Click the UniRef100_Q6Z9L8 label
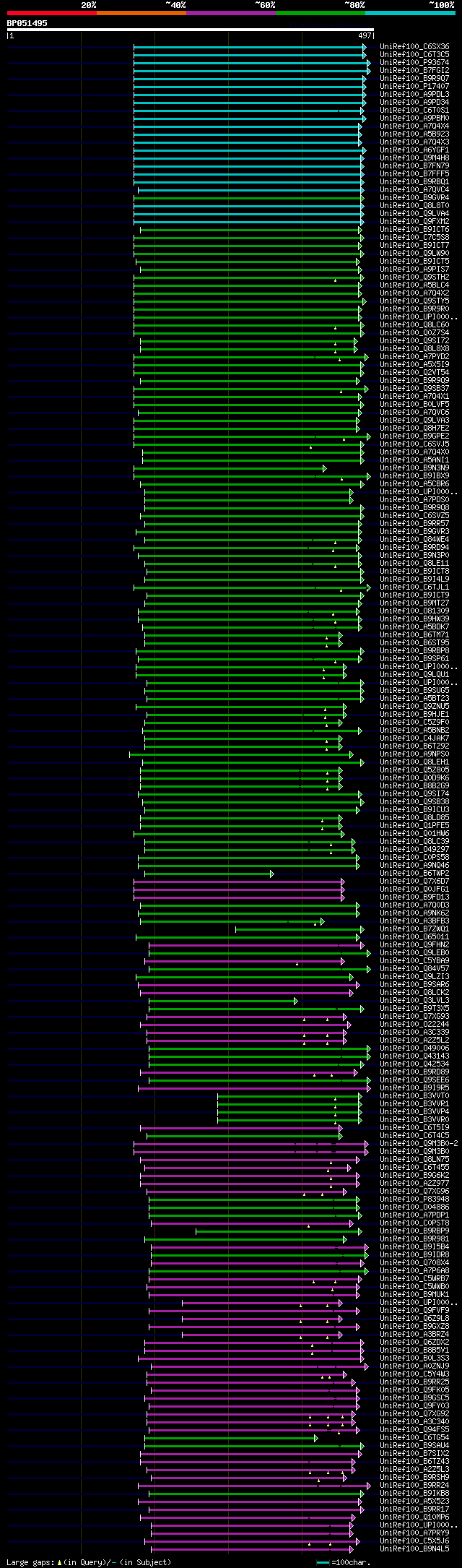 coord(414,1319)
